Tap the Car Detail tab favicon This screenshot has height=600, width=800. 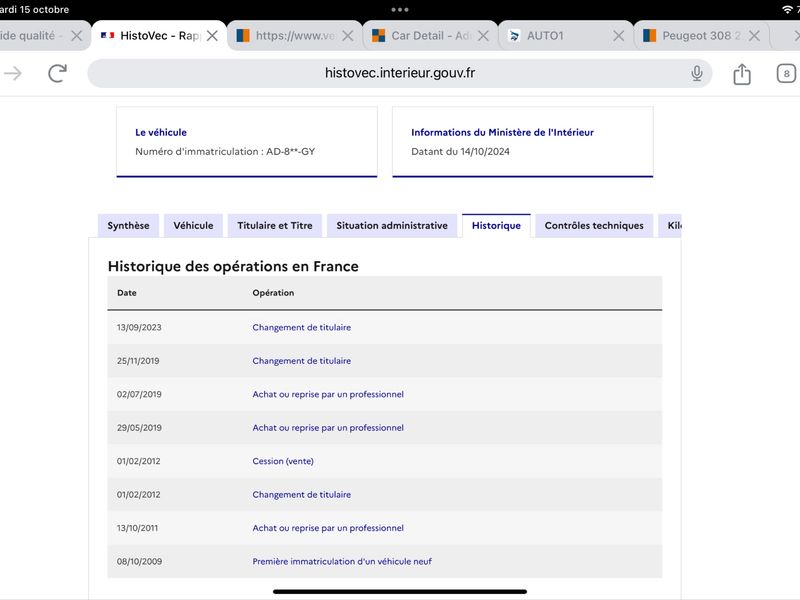click(378, 36)
